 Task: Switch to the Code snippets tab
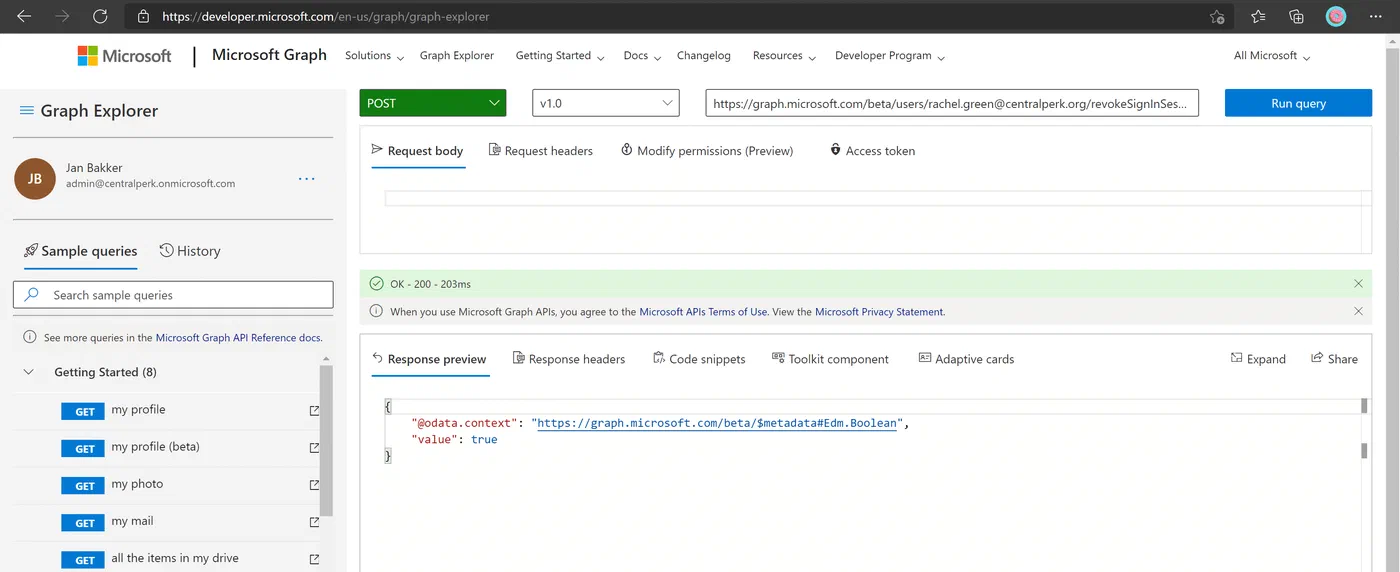pos(699,359)
